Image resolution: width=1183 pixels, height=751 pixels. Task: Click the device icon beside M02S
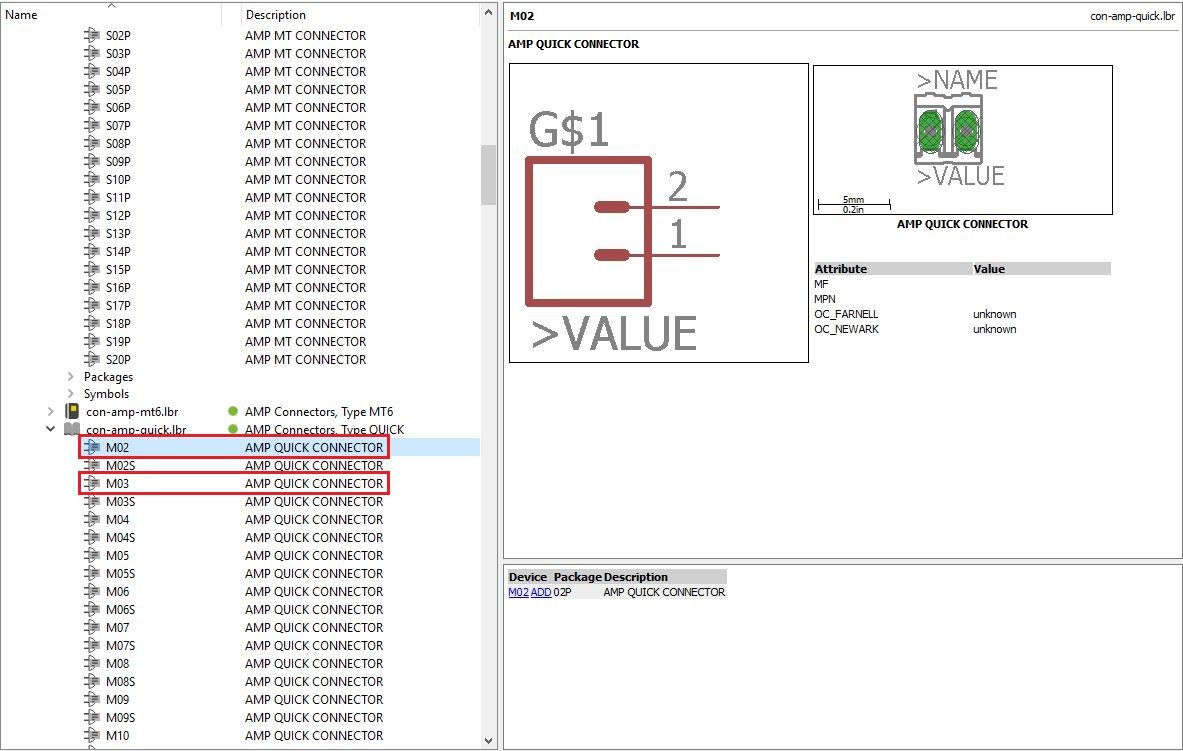92,465
